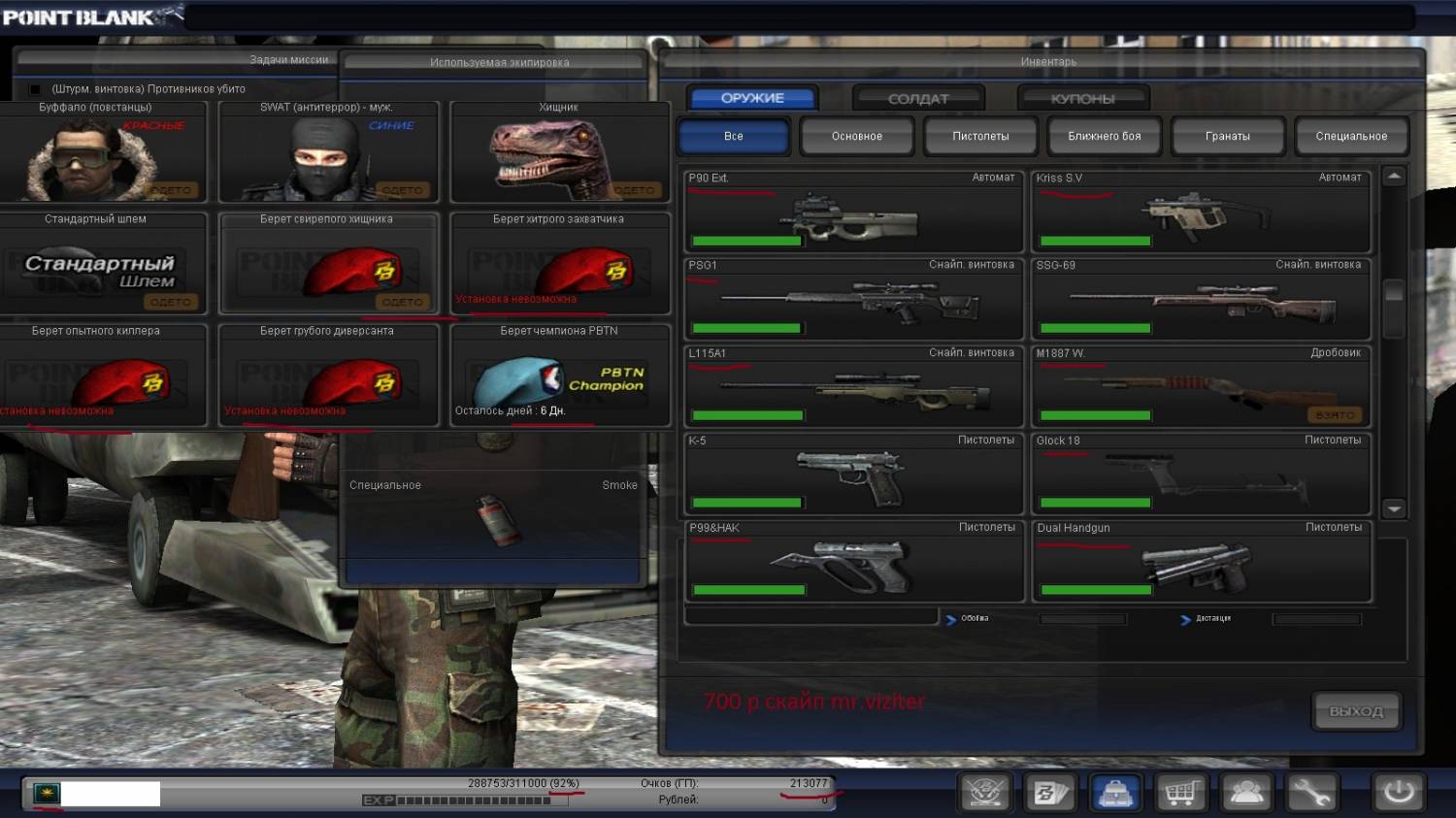Click experience text 288753/311000 (92%)
1456x818 pixels.
point(523,784)
